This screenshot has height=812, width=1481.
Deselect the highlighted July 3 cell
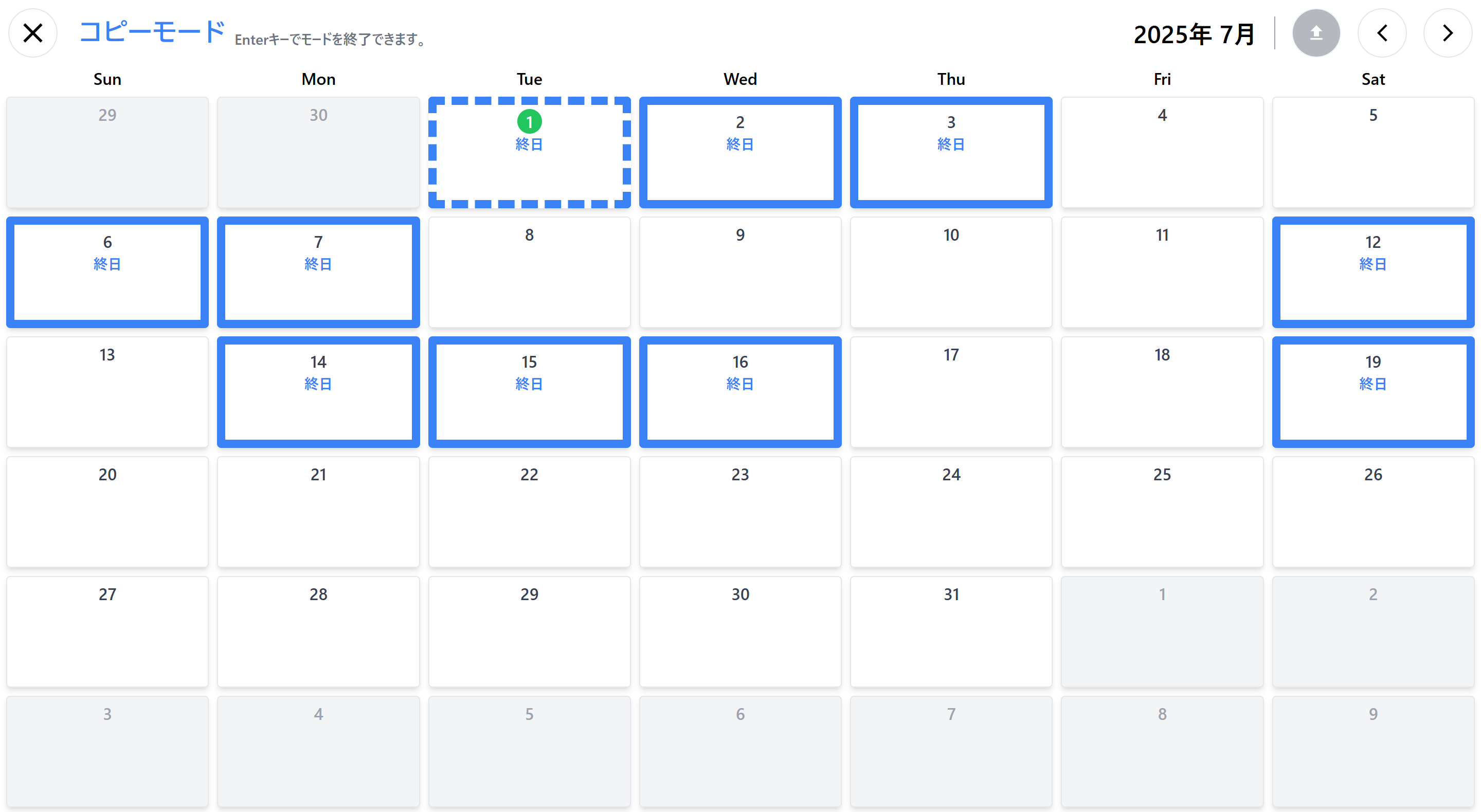coord(951,152)
